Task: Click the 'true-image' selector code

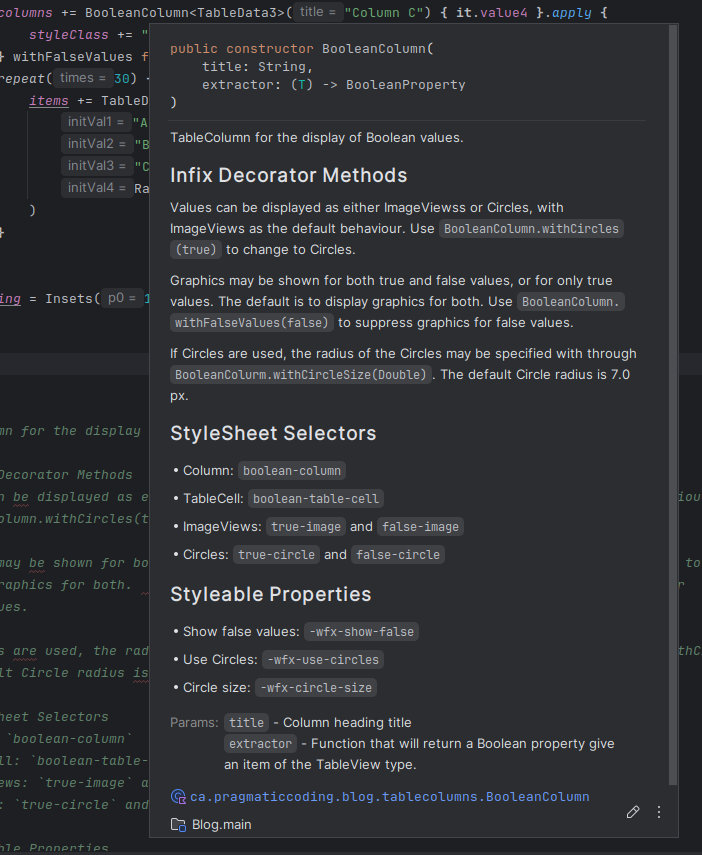Action: [306, 527]
